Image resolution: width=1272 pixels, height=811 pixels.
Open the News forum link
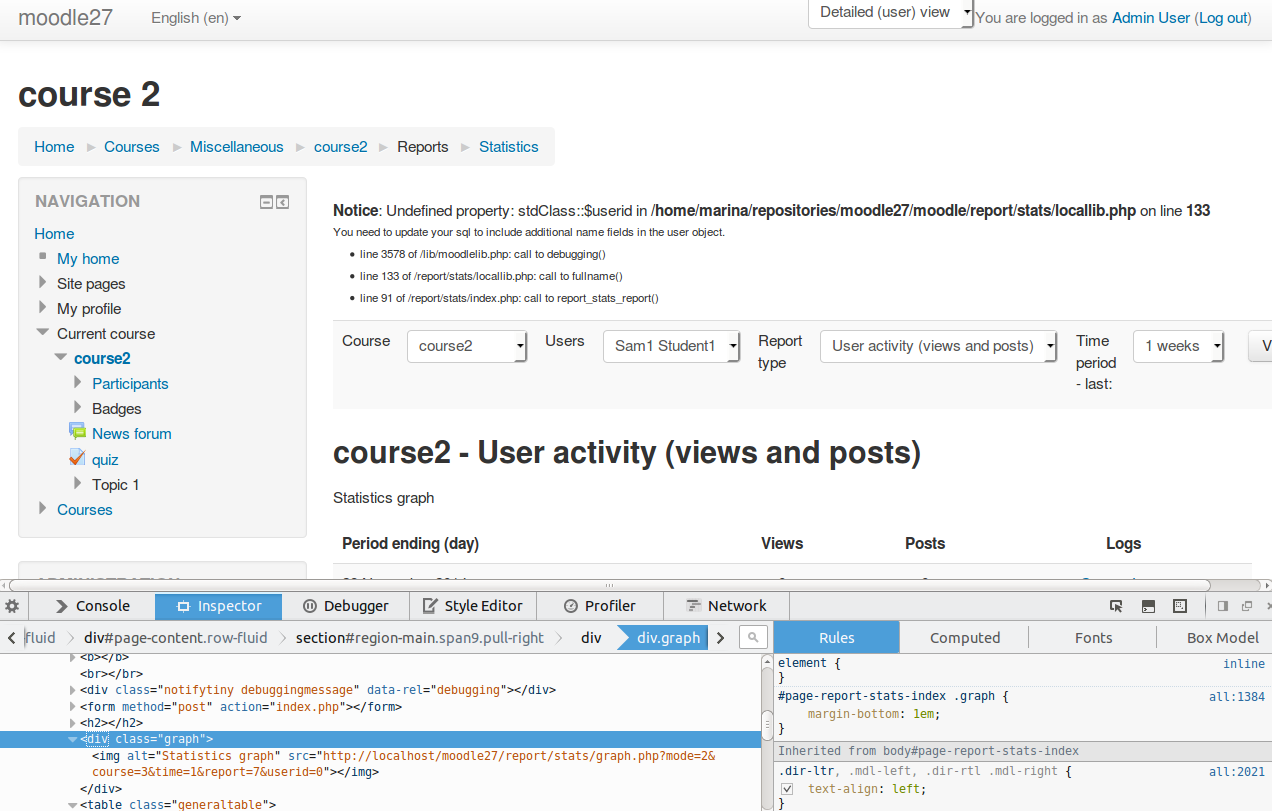tap(132, 434)
